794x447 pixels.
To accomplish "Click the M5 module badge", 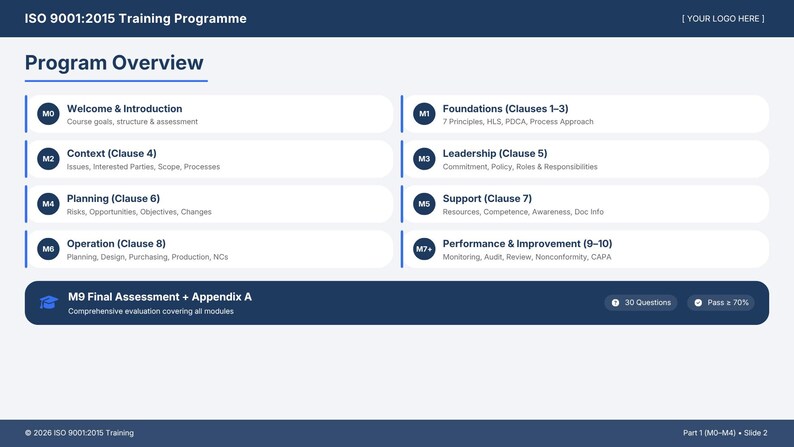I will [424, 204].
